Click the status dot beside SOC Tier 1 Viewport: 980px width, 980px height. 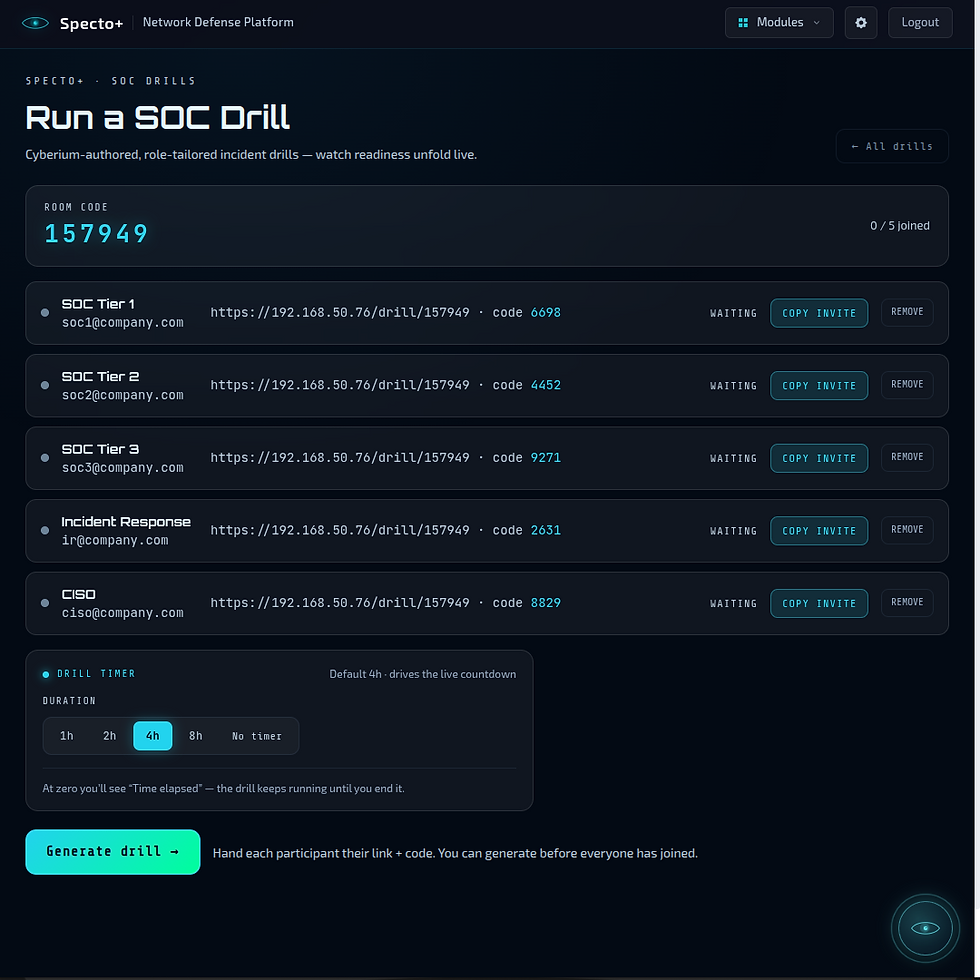click(45, 312)
